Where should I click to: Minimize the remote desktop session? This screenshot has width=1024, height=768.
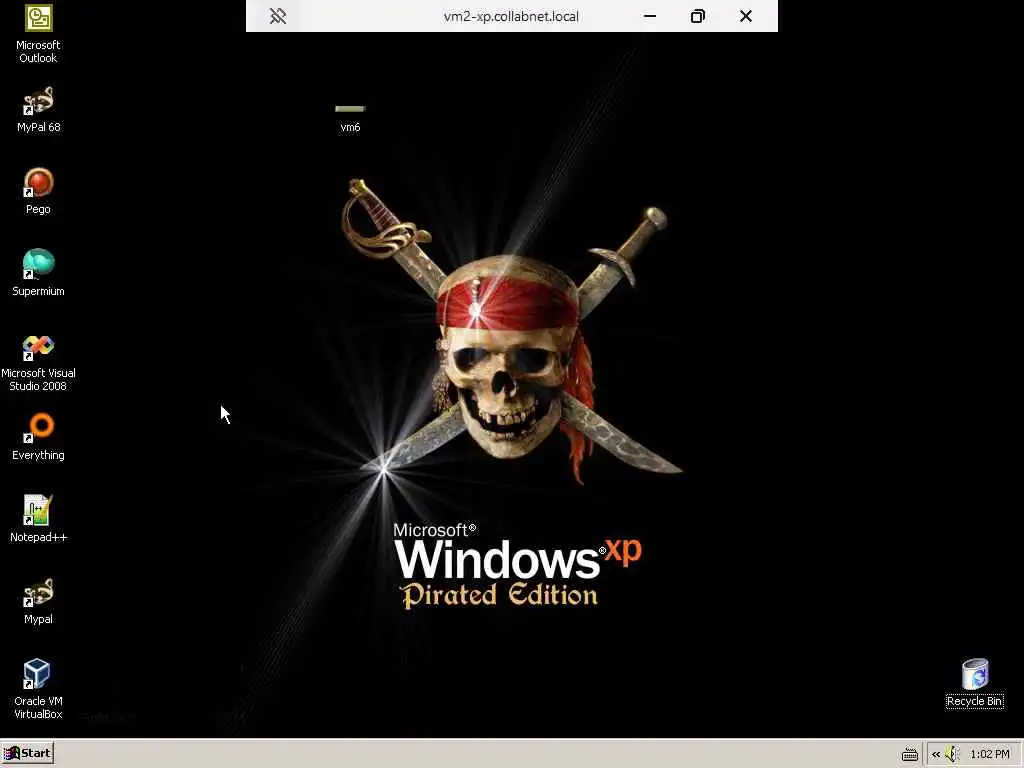pos(650,16)
